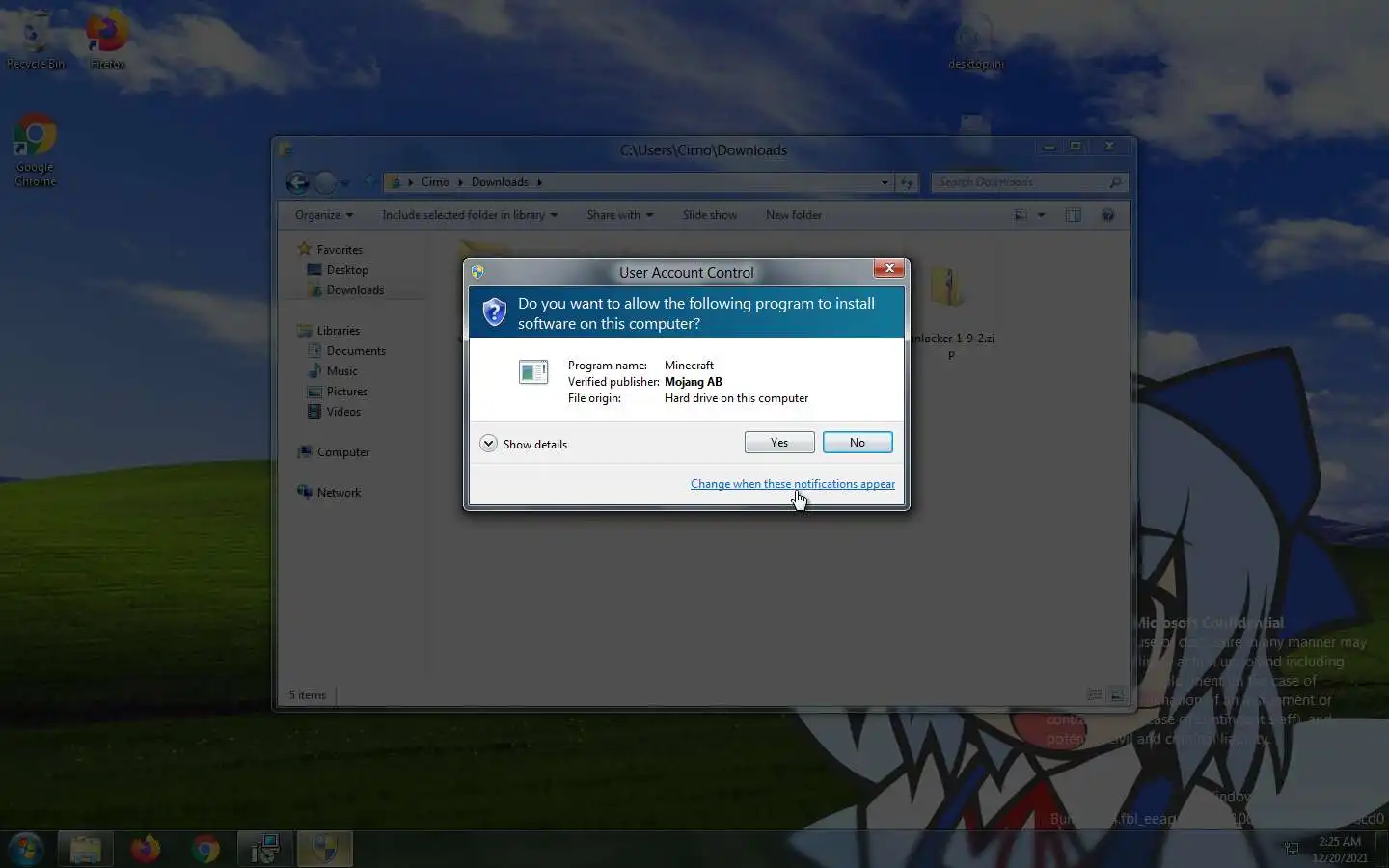This screenshot has height=868, width=1389.
Task: Open 'Include selected folder in library' dropdown
Action: point(470,215)
